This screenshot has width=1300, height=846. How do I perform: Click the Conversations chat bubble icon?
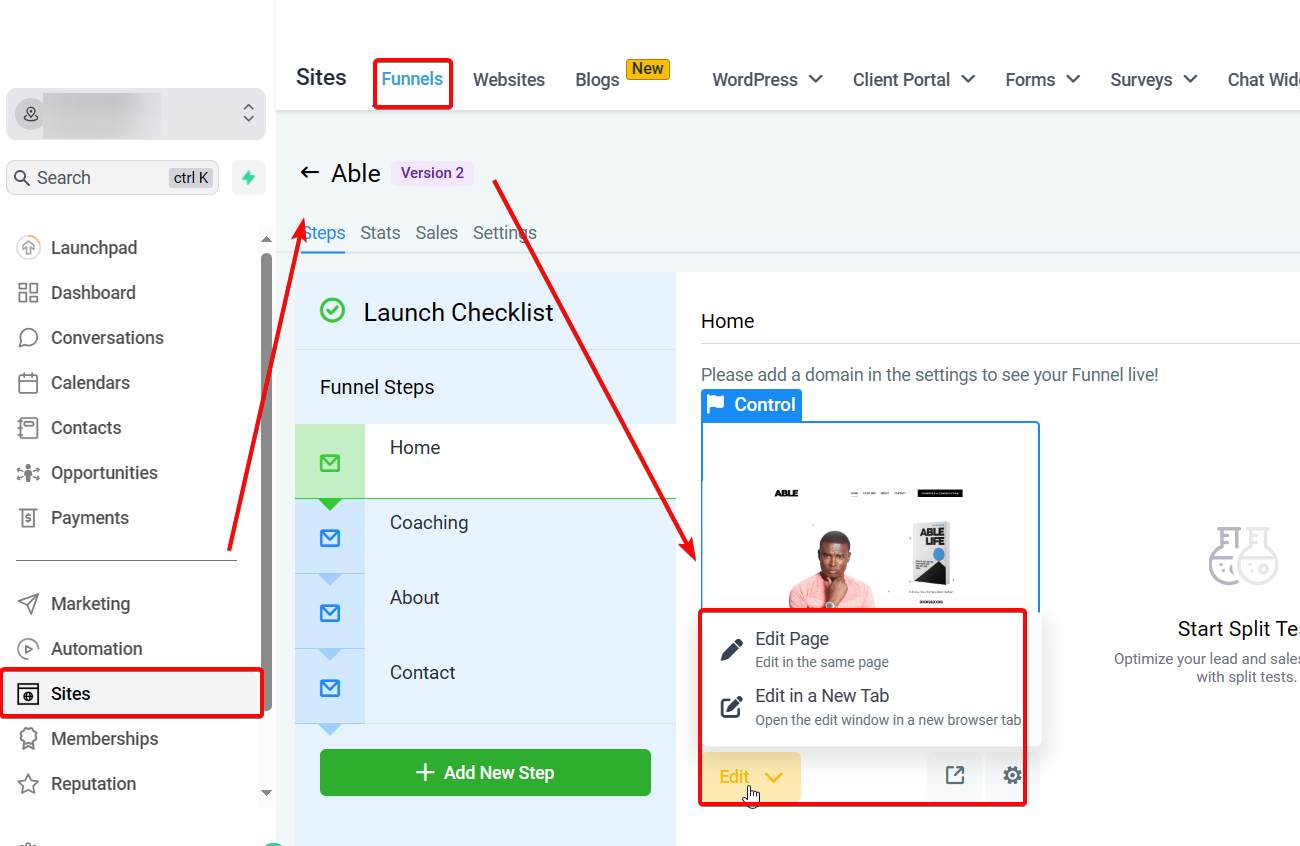[x=28, y=338]
